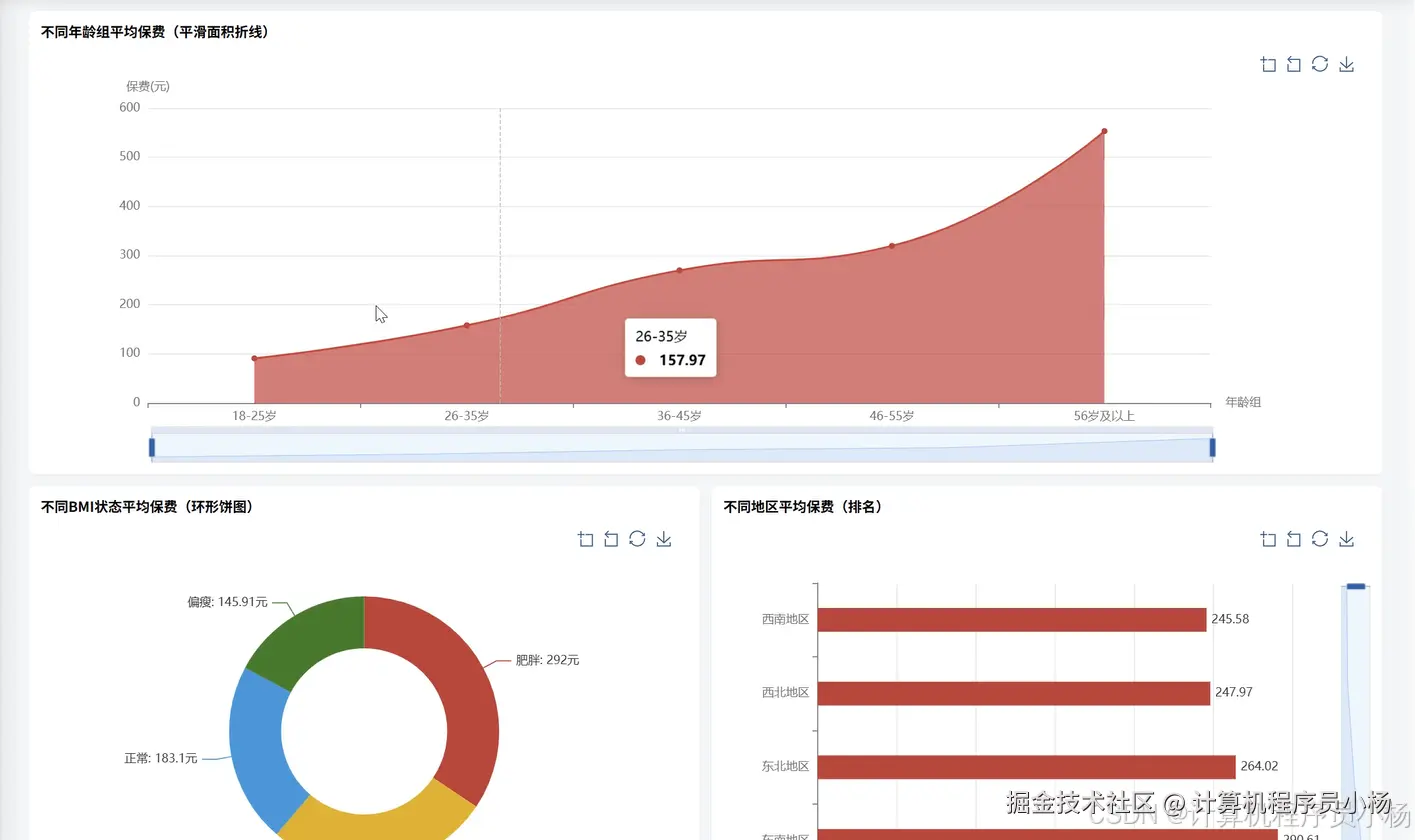Click the 正常: 183.1元 label
1415x840 pixels.
click(161, 758)
